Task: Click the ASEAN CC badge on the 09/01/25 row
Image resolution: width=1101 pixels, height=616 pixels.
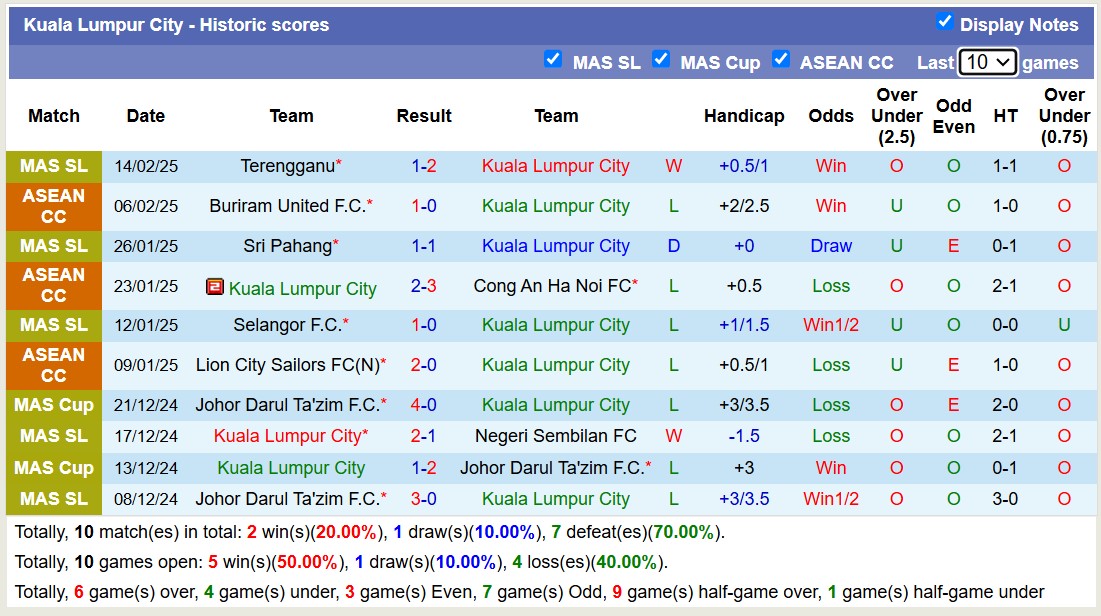Action: point(53,365)
